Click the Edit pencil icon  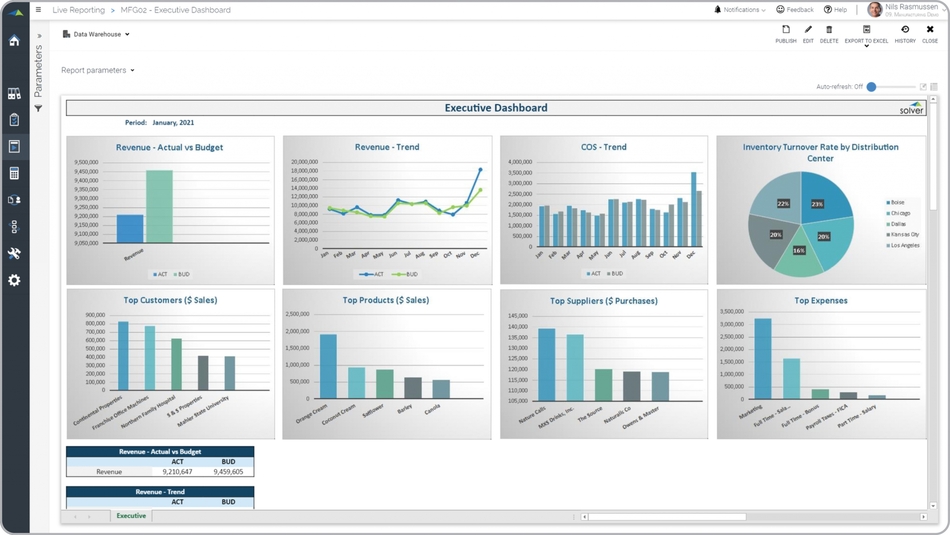tap(808, 34)
